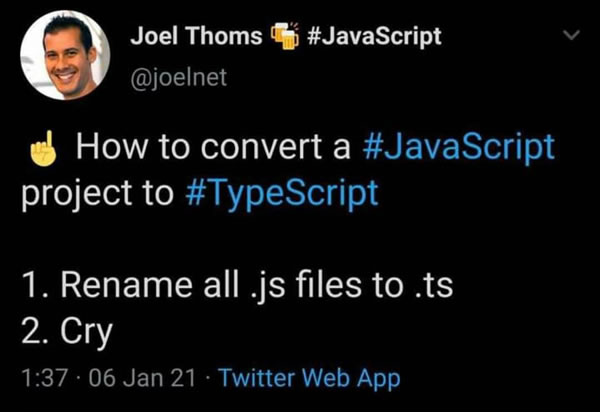This screenshot has width=600, height=412.
Task: Expand the tweet options chevron
Action: click(572, 35)
